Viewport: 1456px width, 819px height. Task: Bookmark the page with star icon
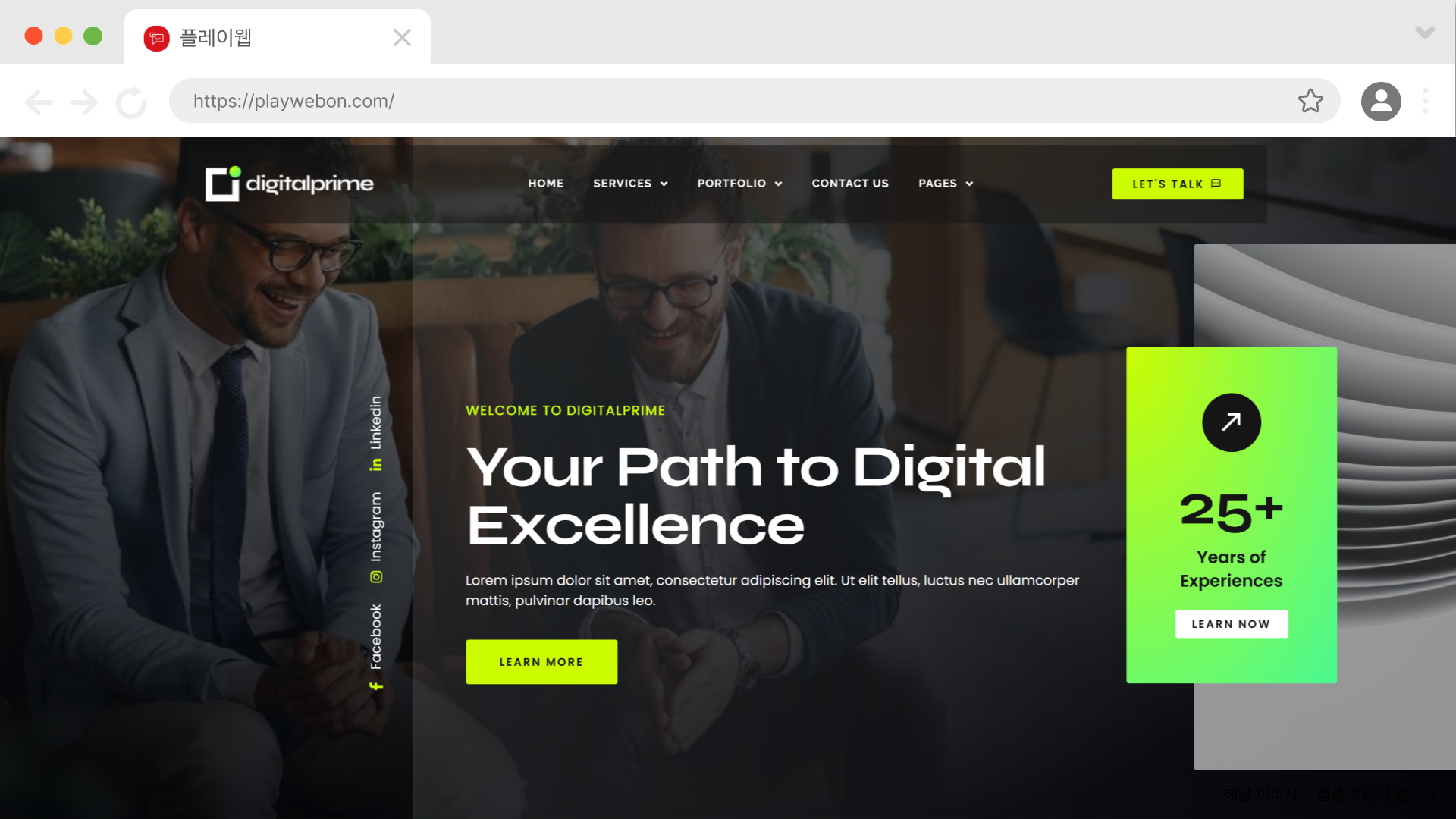click(1310, 101)
